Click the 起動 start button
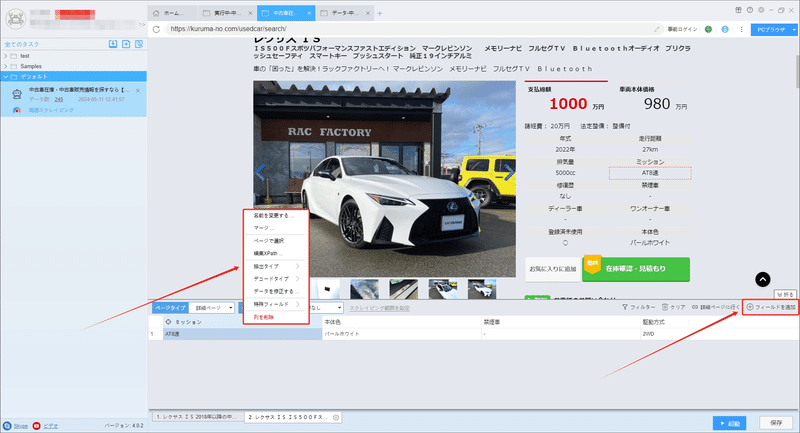The image size is (800, 433). click(730, 423)
